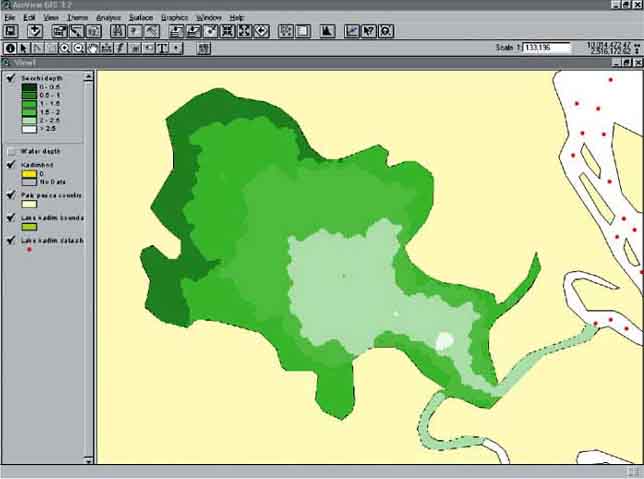Image resolution: width=644 pixels, height=479 pixels.
Task: Click the legend panel scroll-up arrow
Action: point(91,75)
